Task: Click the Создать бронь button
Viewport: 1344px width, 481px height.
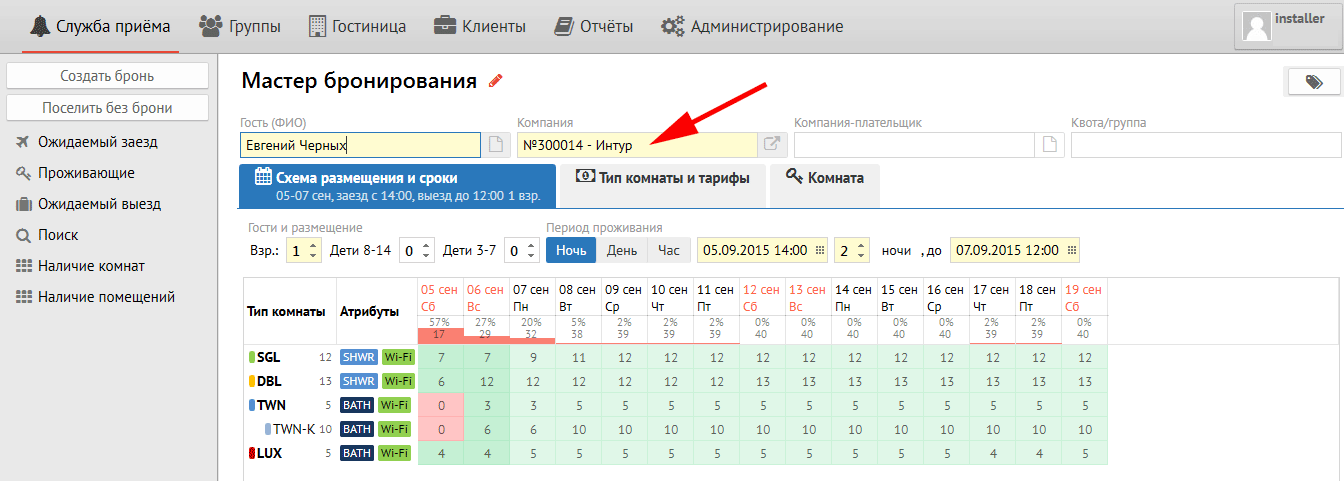Action: click(x=107, y=76)
